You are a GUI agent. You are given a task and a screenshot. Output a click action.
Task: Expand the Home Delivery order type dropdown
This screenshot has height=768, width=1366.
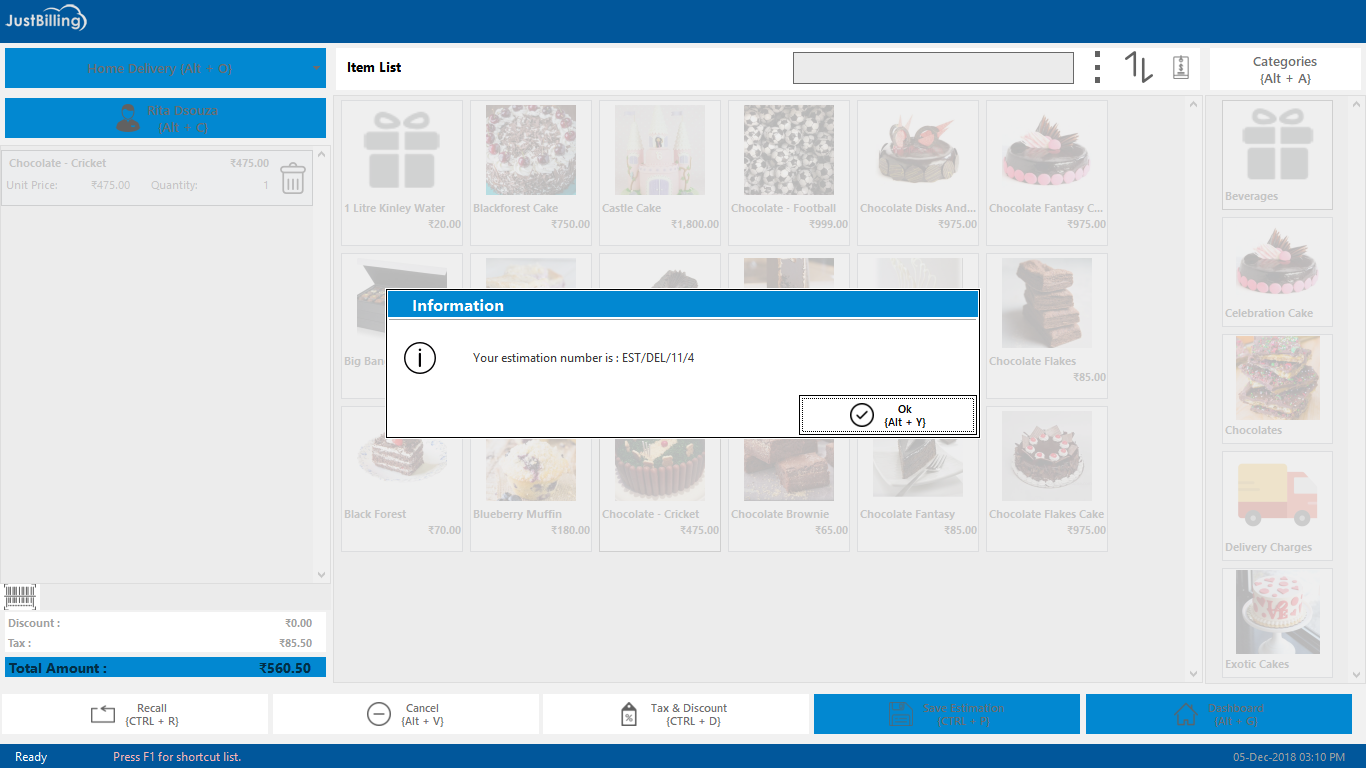pyautogui.click(x=165, y=68)
